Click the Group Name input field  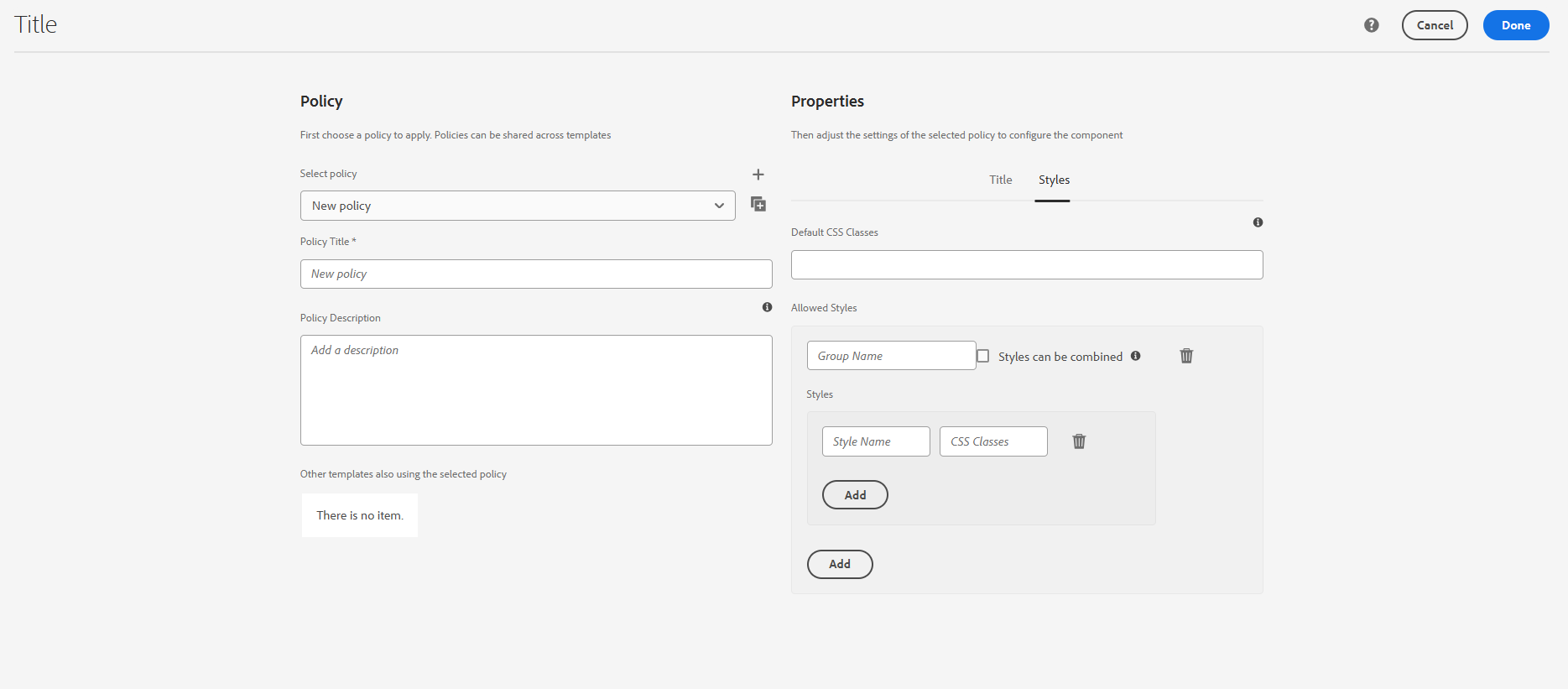[x=890, y=356]
